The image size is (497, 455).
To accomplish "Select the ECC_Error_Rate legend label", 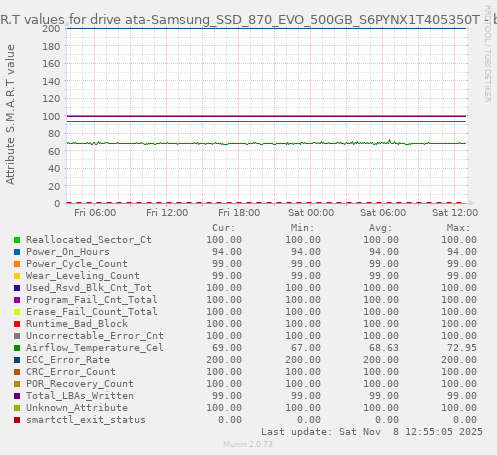I will click(x=68, y=360).
